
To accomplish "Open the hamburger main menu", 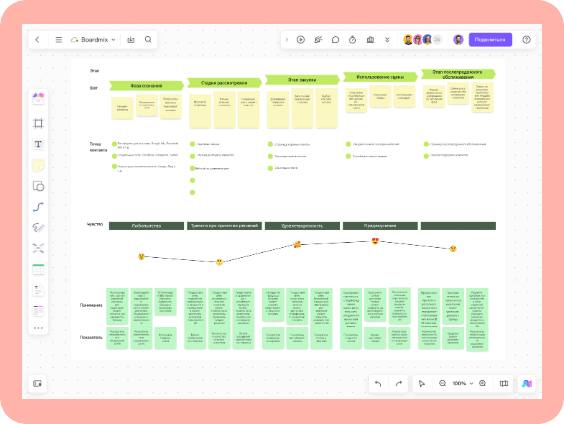I will pyautogui.click(x=59, y=40).
